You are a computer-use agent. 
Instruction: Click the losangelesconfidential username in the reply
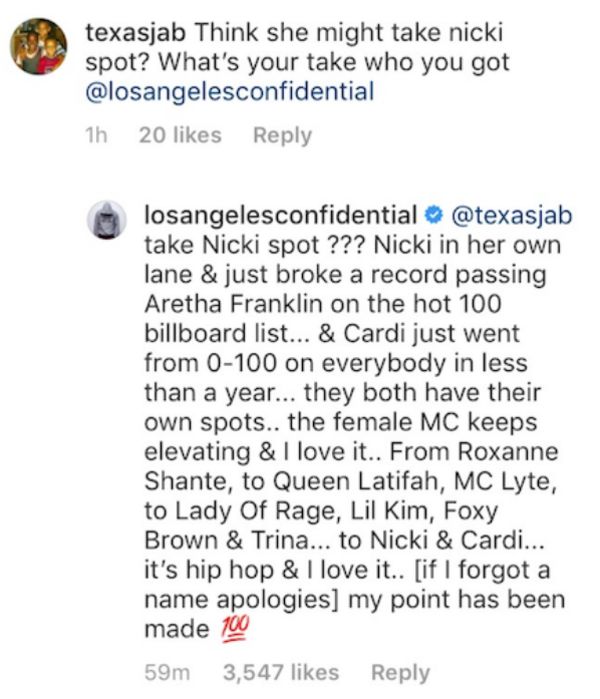(x=281, y=215)
